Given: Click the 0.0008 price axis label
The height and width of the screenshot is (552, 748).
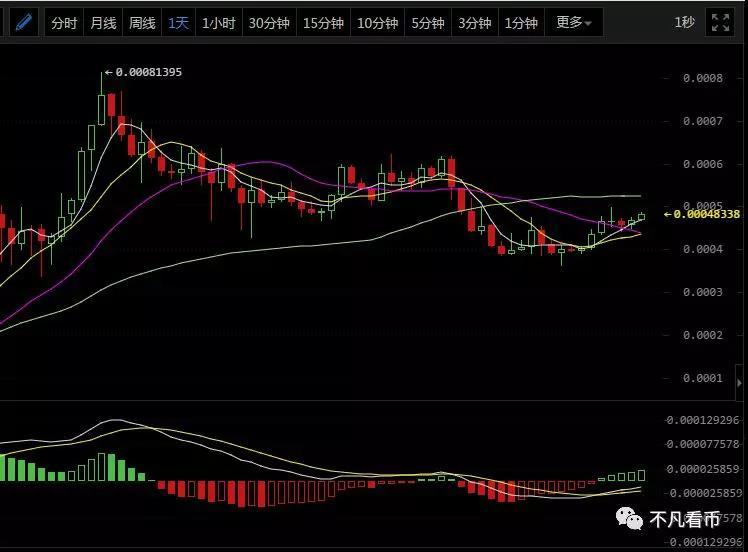Looking at the screenshot, I should point(703,78).
